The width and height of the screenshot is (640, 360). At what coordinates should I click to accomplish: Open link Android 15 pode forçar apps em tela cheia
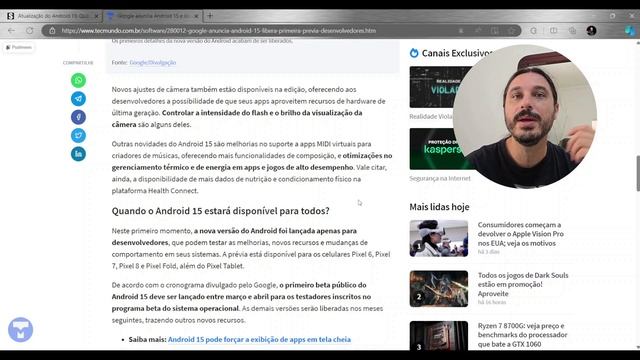[259, 339]
